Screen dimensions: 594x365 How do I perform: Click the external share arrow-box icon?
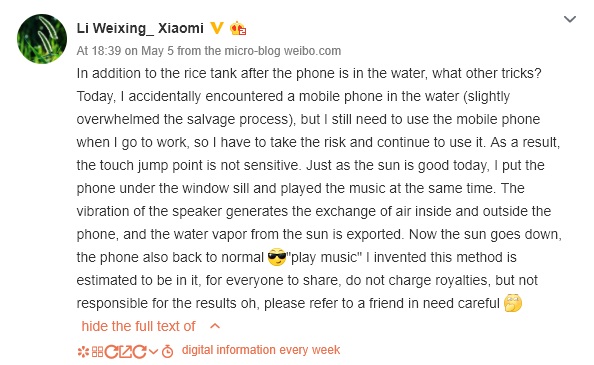(125, 352)
